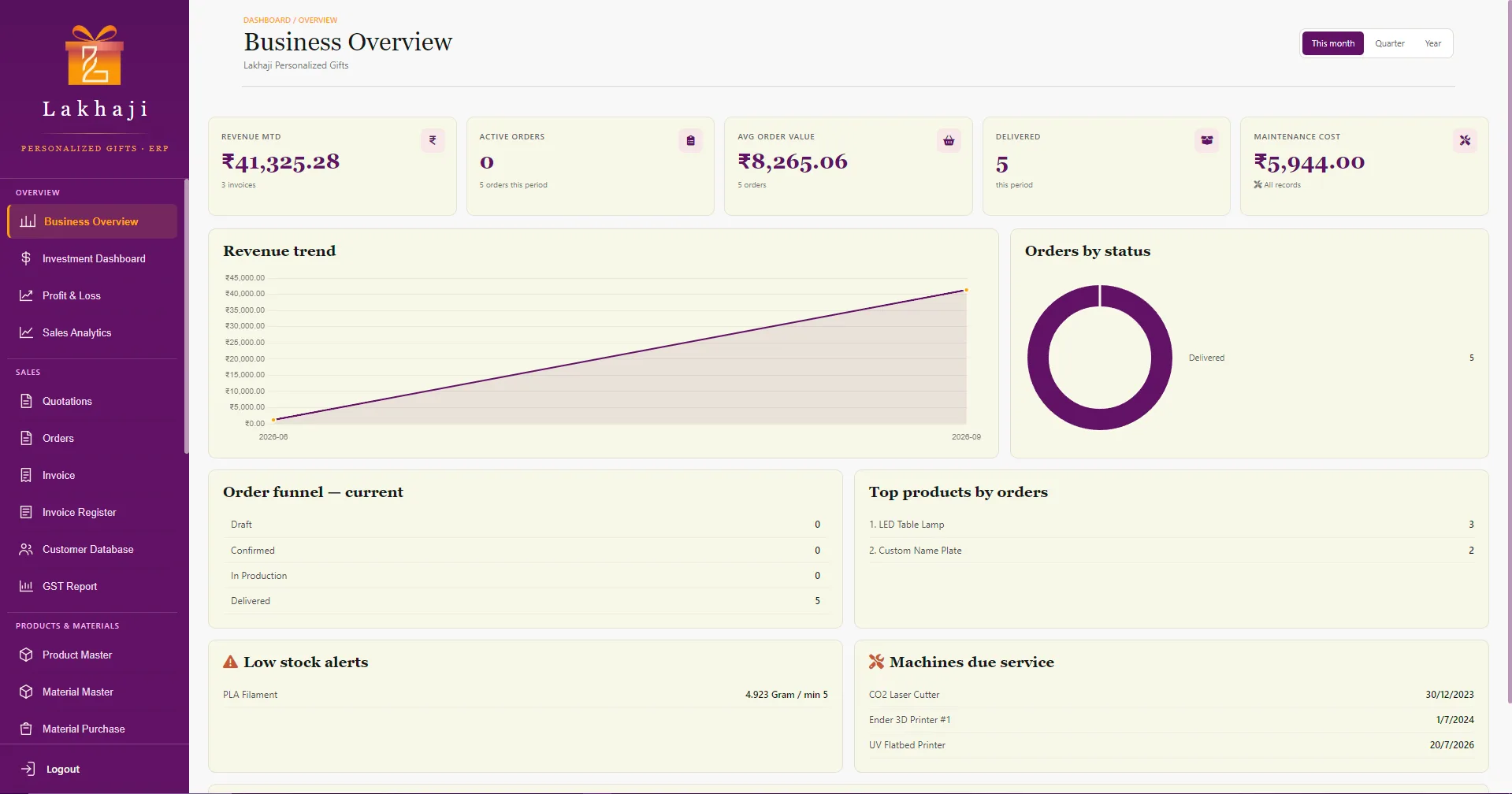Open the Material Master page

click(x=92, y=692)
